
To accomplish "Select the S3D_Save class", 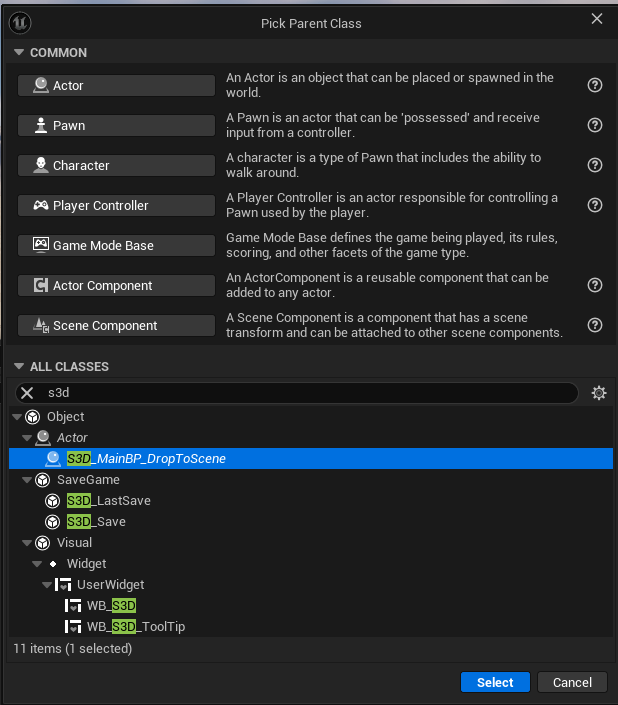I will 311,522.
